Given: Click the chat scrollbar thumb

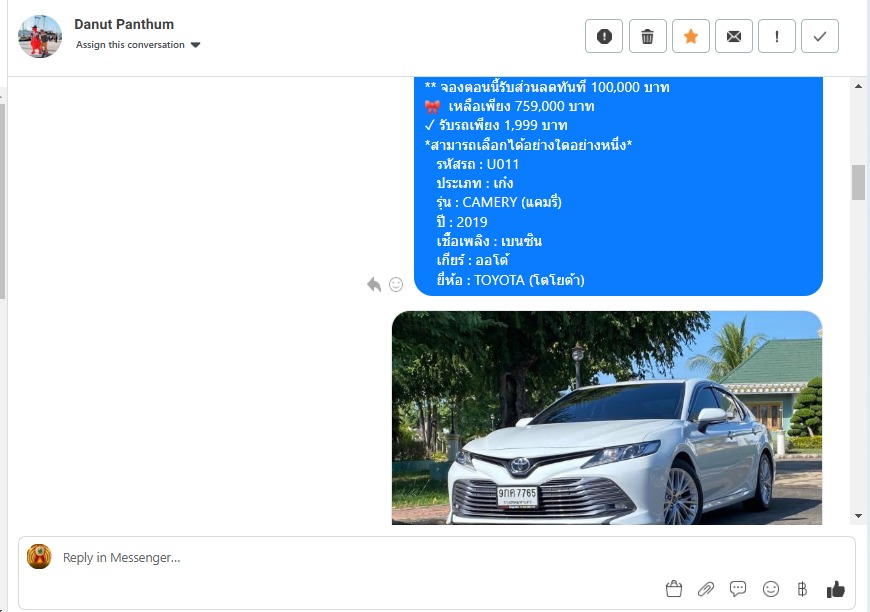Looking at the screenshot, I should pyautogui.click(x=858, y=182).
